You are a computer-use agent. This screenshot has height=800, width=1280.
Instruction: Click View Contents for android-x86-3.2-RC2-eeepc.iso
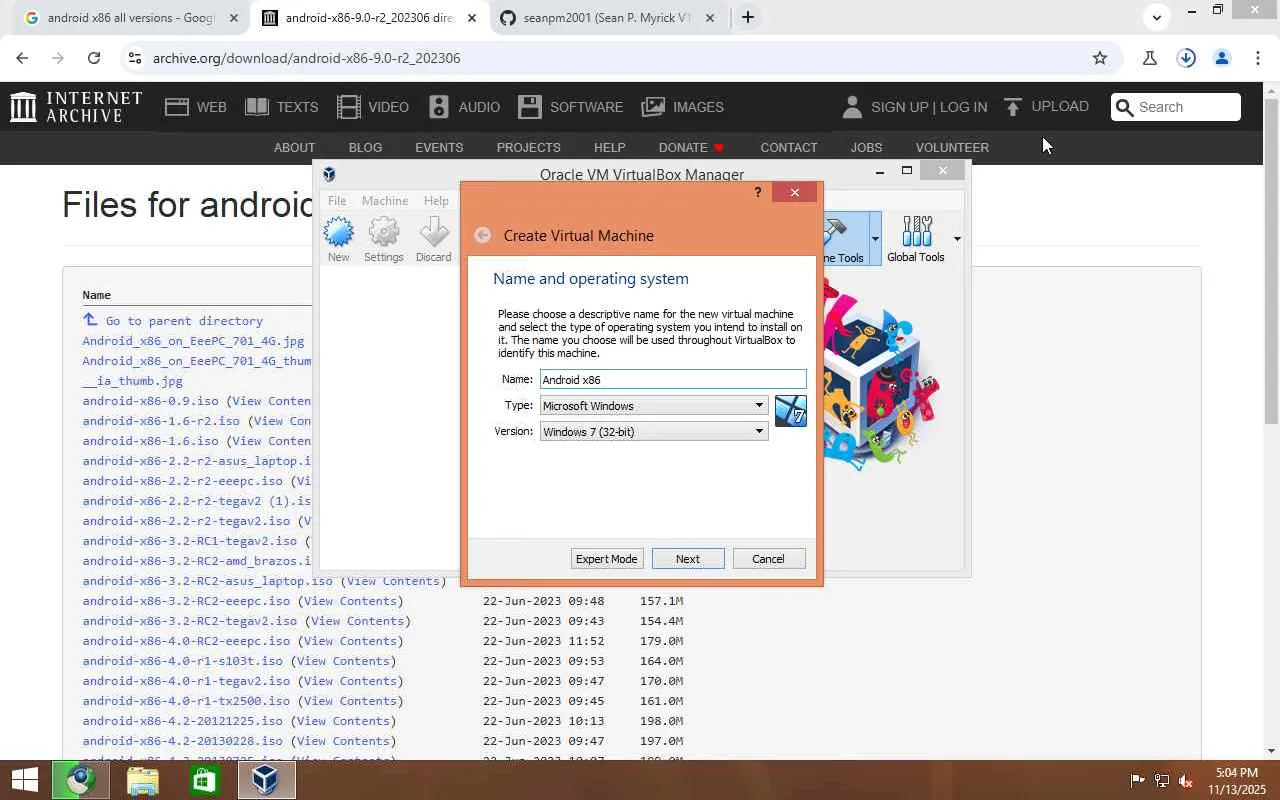point(350,601)
